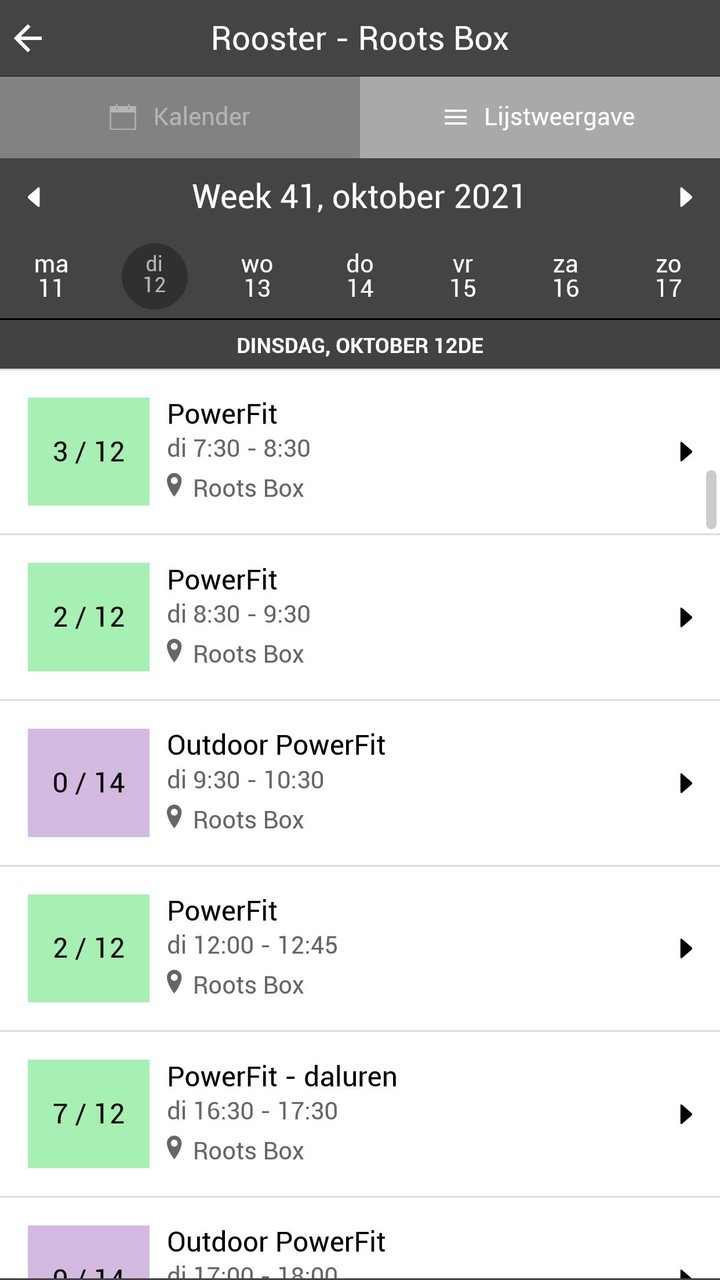720x1280 pixels.
Task: Open details arrow for 9:30 Outdoor PowerFit
Action: pos(686,783)
